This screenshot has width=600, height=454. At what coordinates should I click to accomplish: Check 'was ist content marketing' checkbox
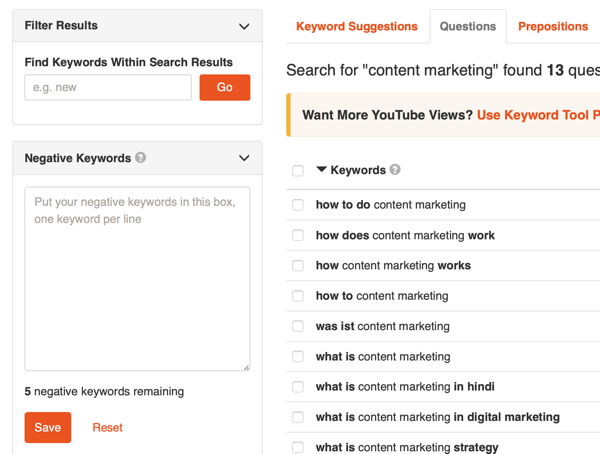click(x=298, y=326)
